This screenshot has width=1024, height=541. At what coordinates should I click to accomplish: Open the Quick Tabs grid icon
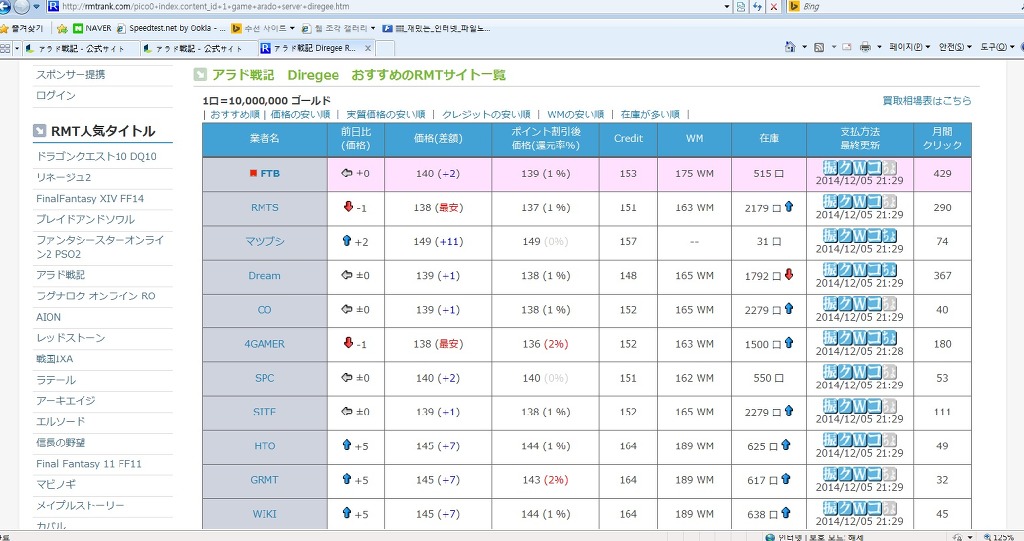5,48
